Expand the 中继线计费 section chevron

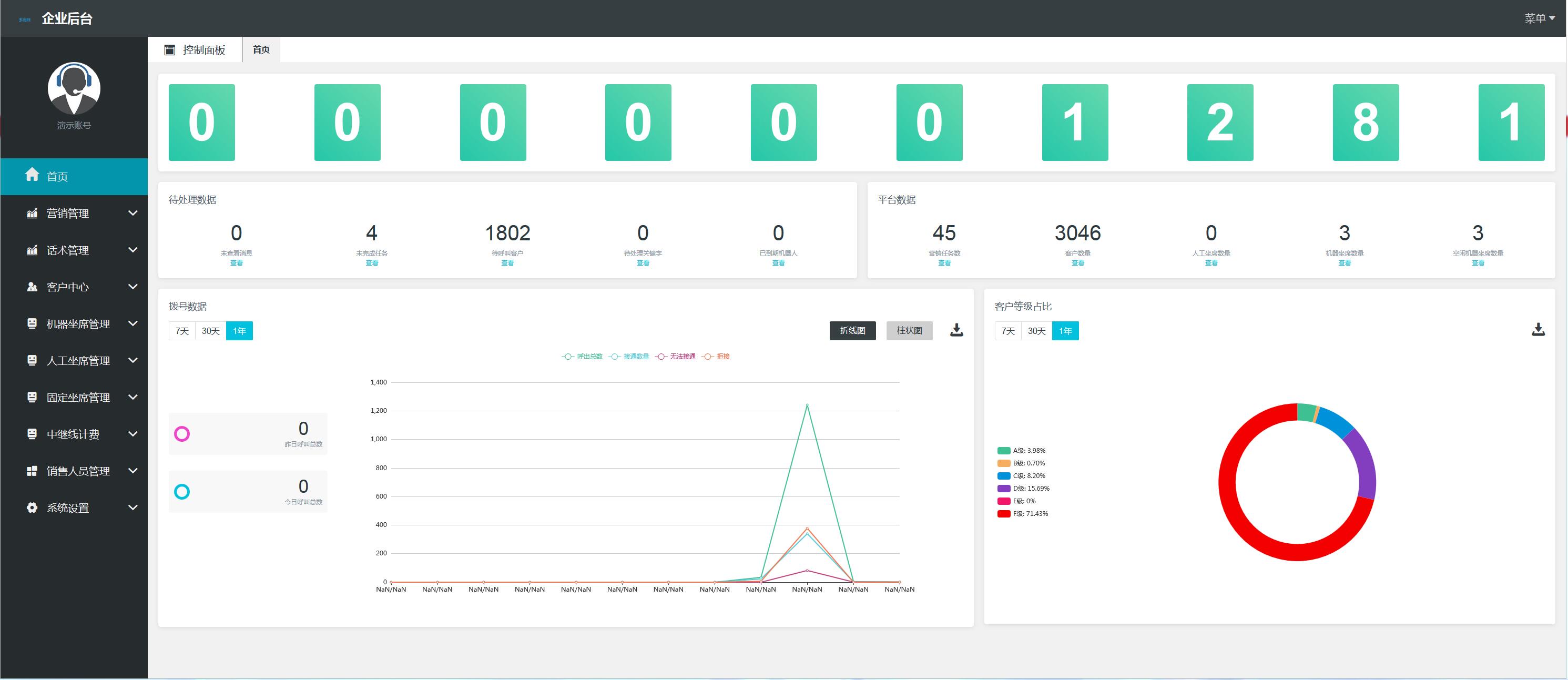pyautogui.click(x=133, y=434)
